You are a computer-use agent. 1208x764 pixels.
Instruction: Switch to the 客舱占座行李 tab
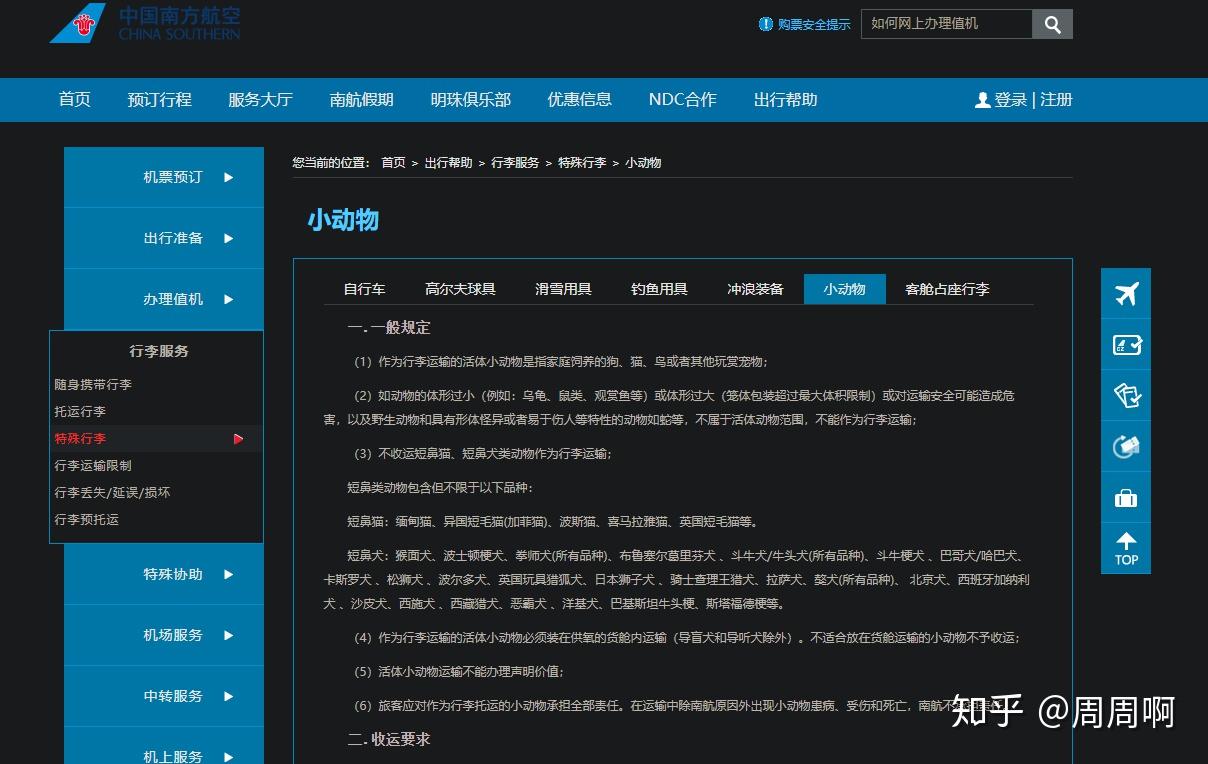coord(947,289)
